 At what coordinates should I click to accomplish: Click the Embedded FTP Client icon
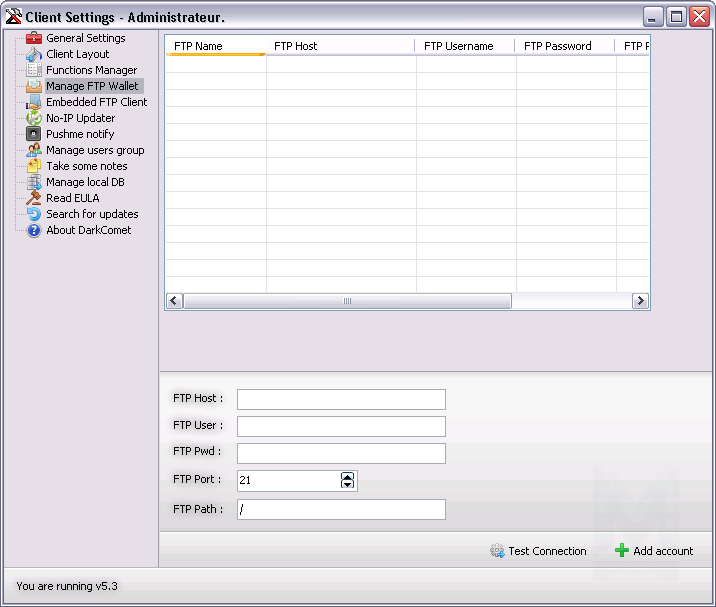pos(34,102)
